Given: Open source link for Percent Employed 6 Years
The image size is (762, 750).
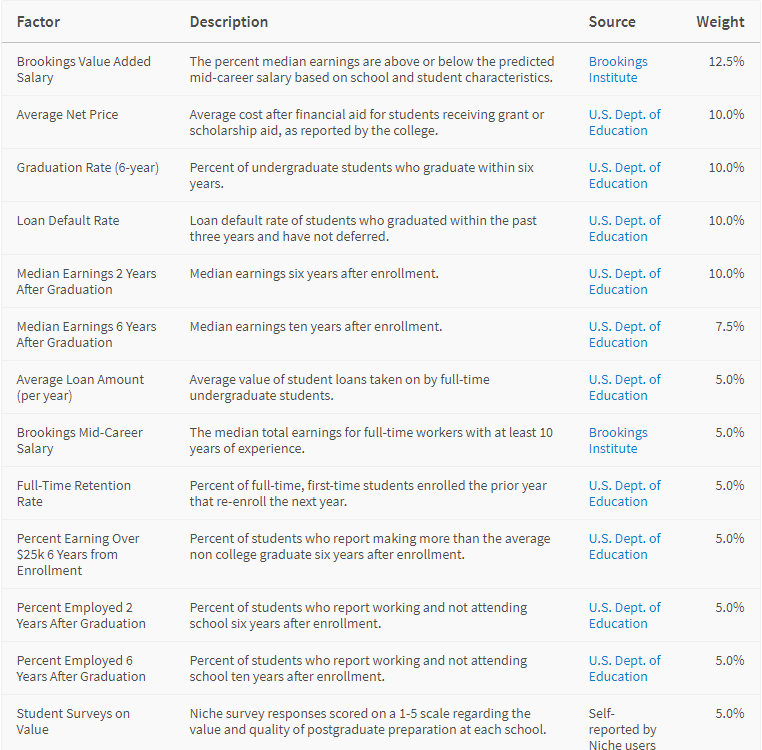Looking at the screenshot, I should 624,668.
